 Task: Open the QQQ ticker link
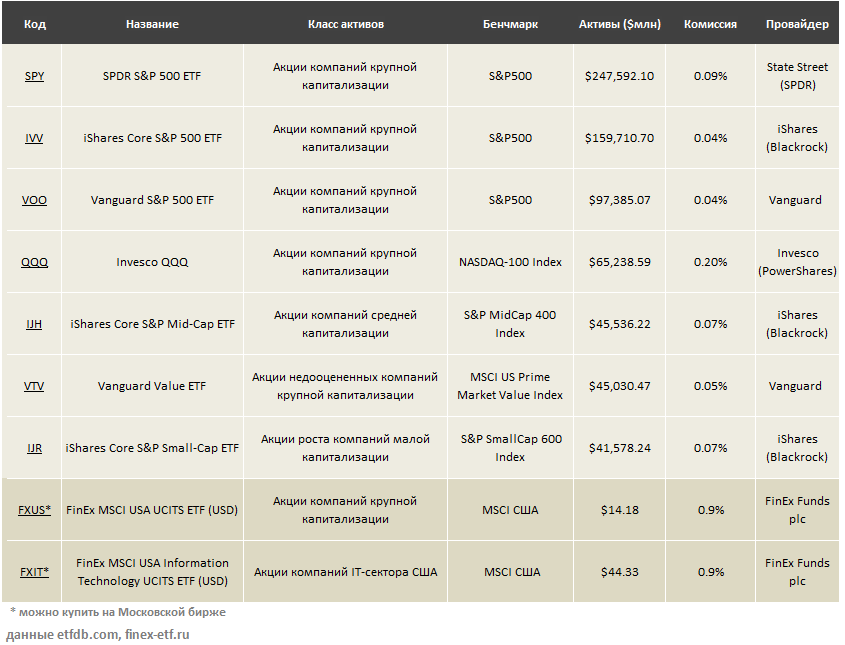(x=34, y=262)
